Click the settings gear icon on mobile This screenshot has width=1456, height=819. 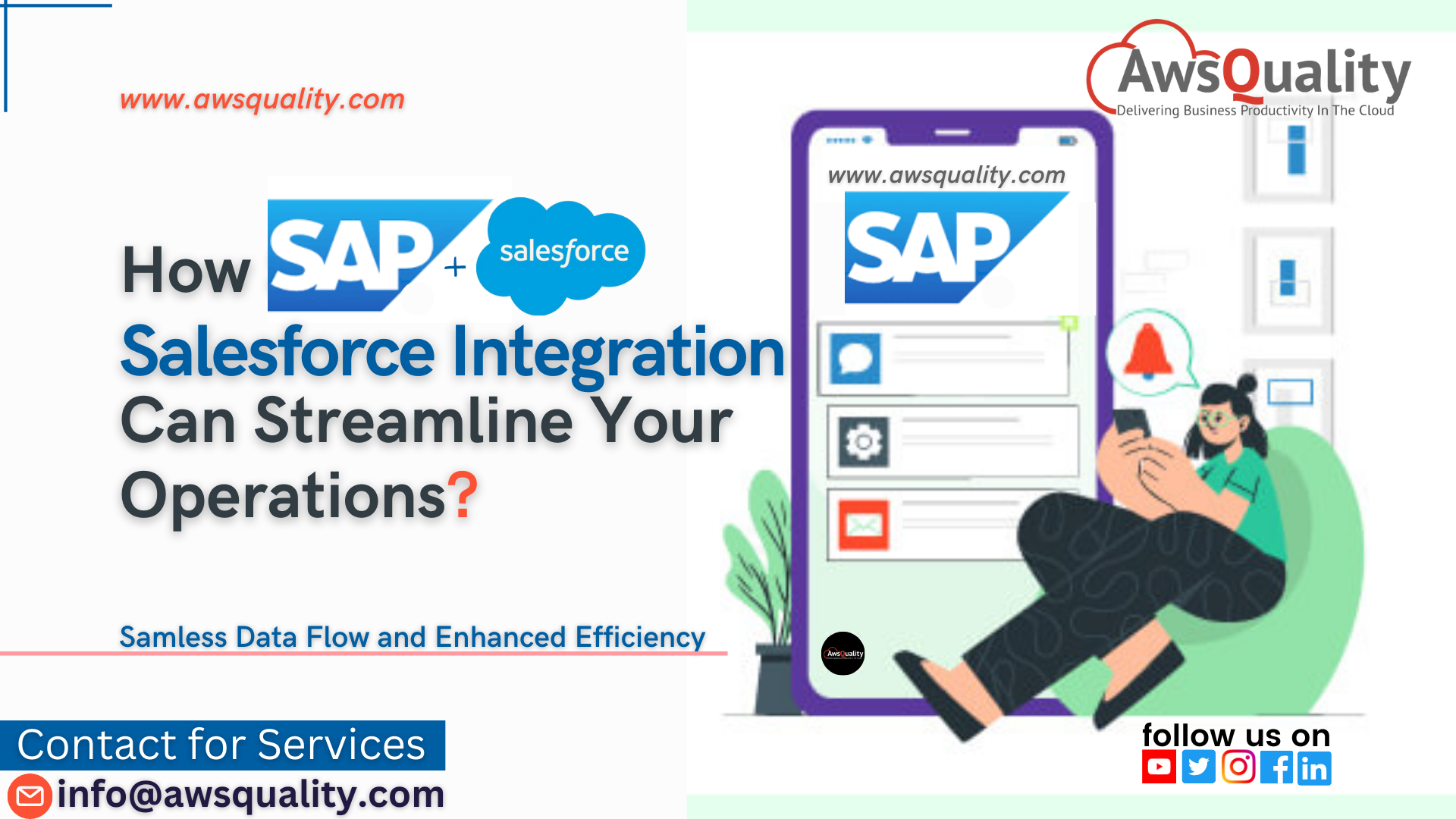click(863, 442)
